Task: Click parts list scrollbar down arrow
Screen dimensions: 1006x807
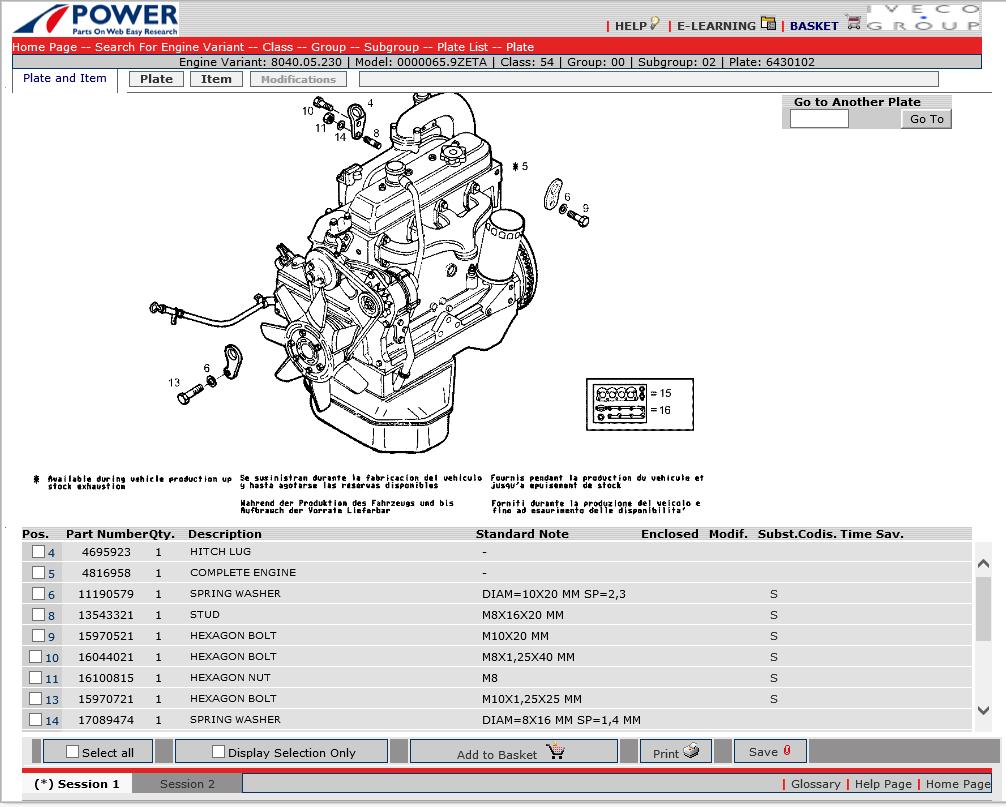Action: click(x=983, y=710)
